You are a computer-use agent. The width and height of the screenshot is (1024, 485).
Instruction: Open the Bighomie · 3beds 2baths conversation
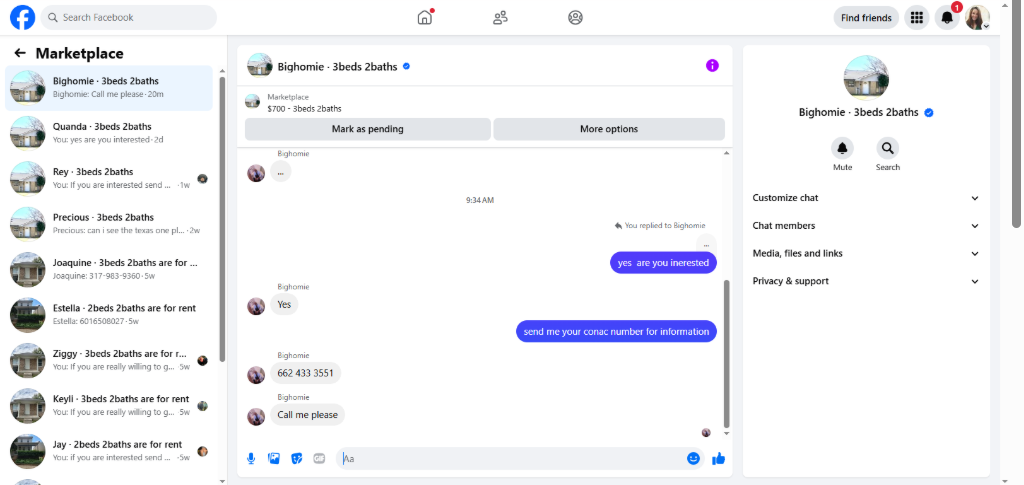pos(109,87)
